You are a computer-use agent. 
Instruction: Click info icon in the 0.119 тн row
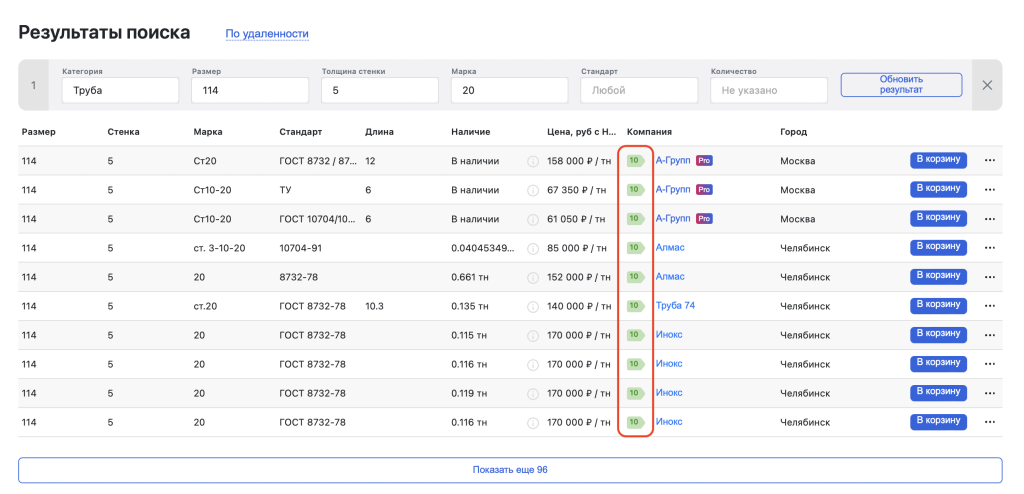[533, 393]
